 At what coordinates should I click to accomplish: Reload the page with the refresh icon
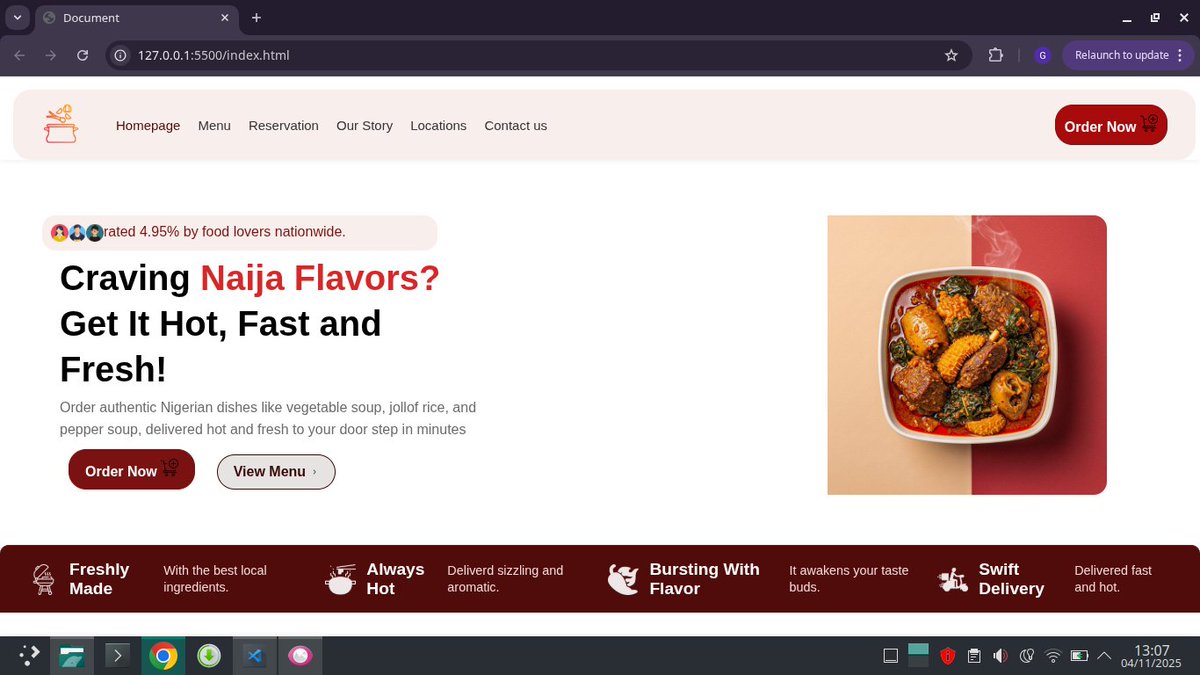82,55
